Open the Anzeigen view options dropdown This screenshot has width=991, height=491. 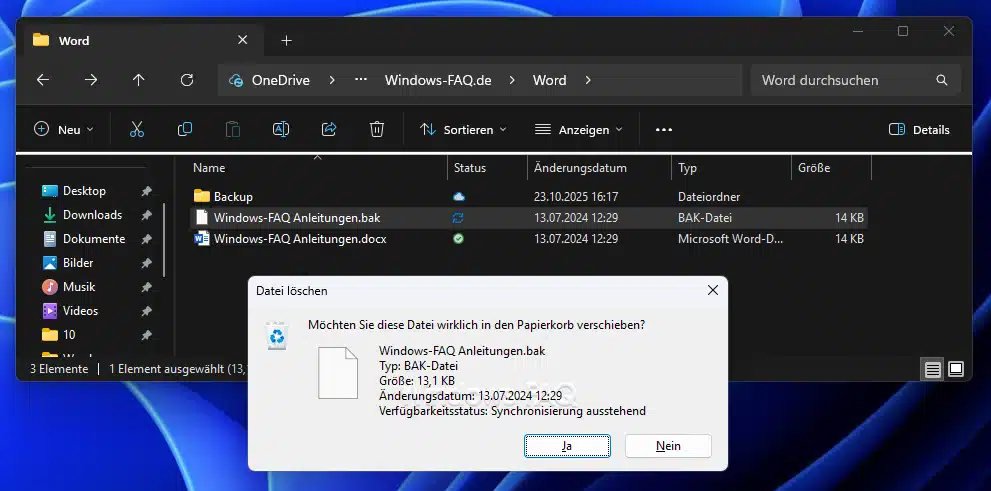pos(579,129)
